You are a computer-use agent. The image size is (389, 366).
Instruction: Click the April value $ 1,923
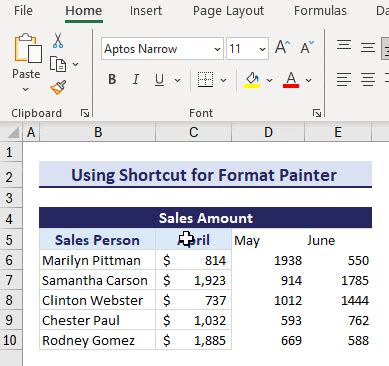193,280
